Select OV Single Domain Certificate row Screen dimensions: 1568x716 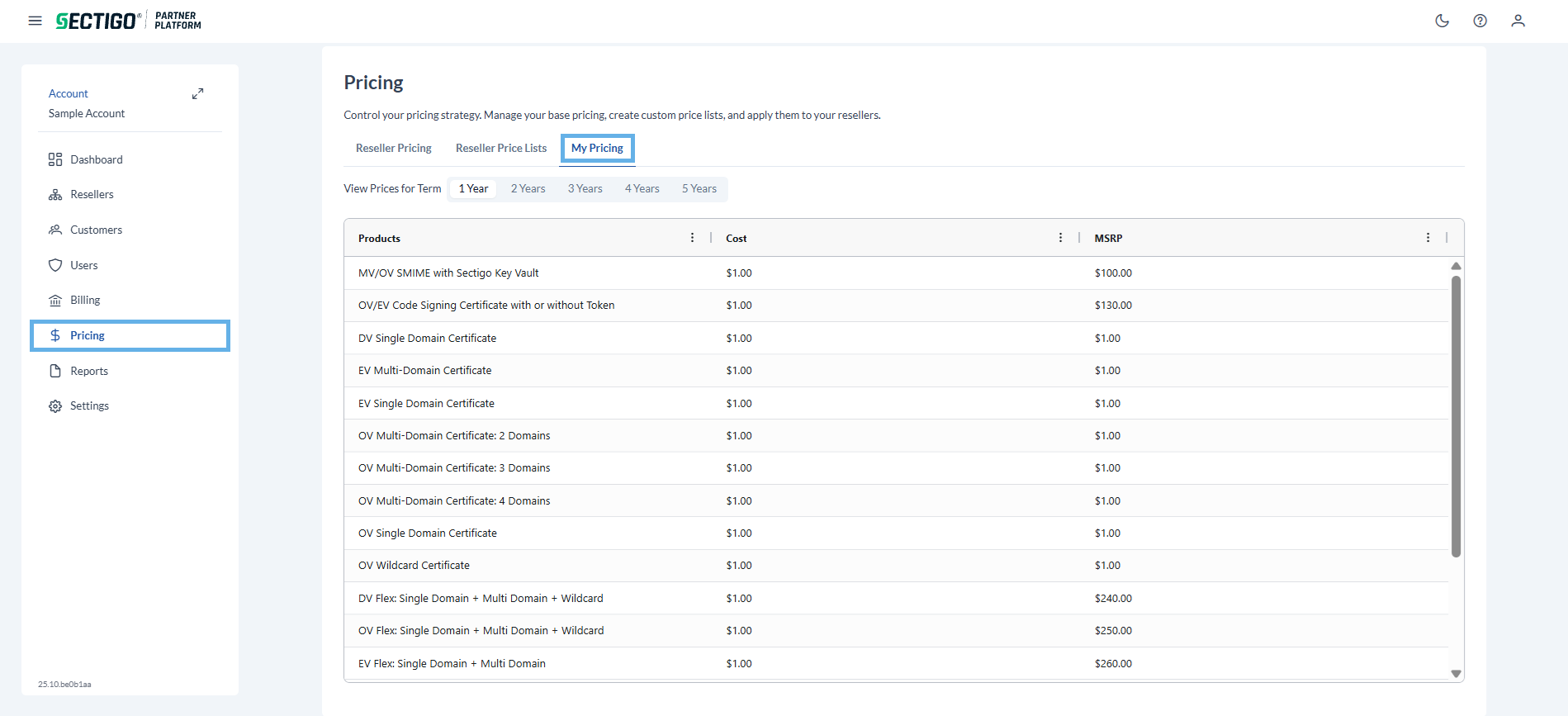tap(897, 533)
